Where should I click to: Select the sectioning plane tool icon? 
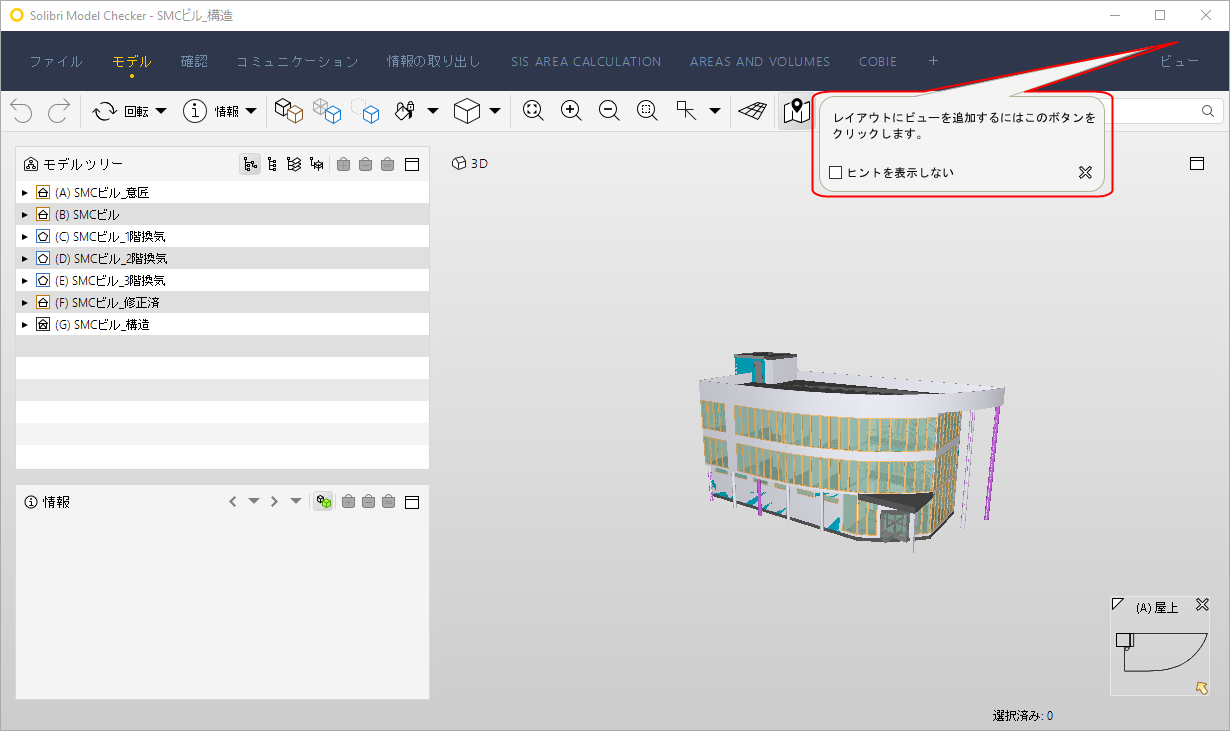pyautogui.click(x=686, y=111)
